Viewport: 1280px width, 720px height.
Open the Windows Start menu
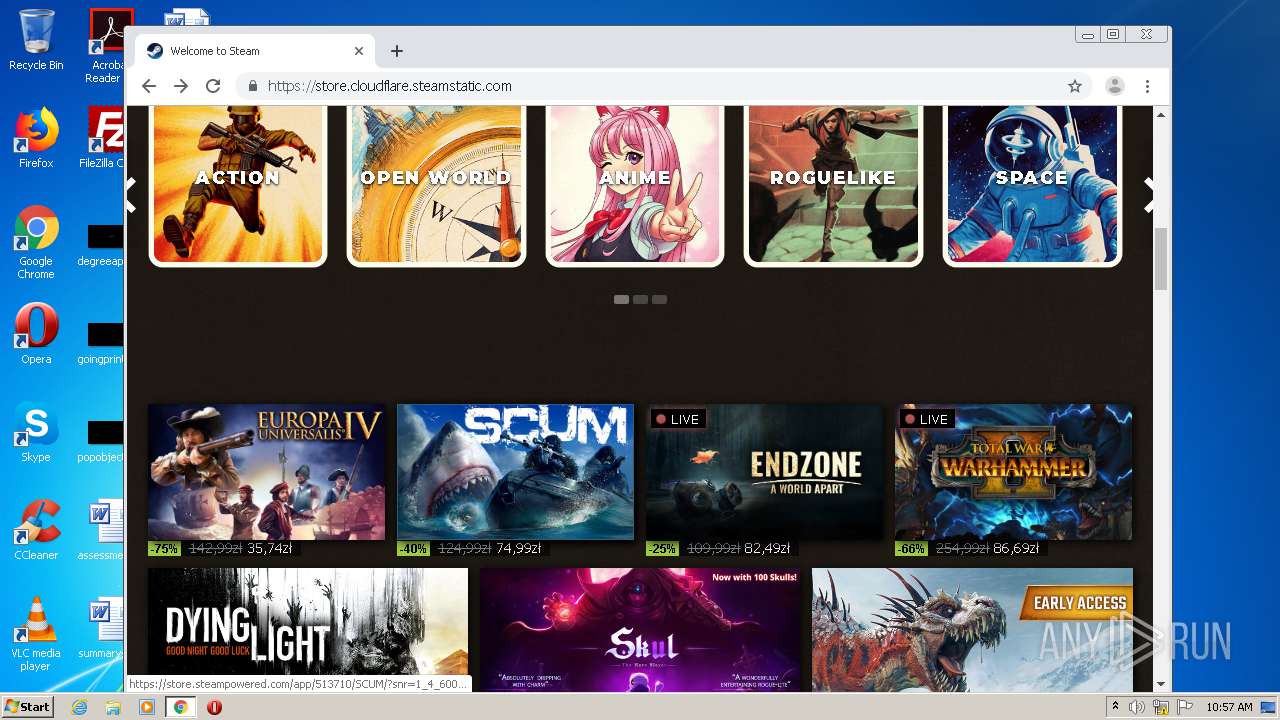pyautogui.click(x=28, y=706)
